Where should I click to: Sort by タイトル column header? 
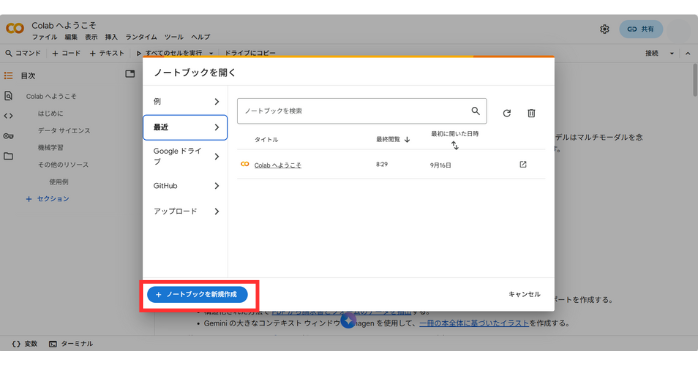(x=266, y=139)
